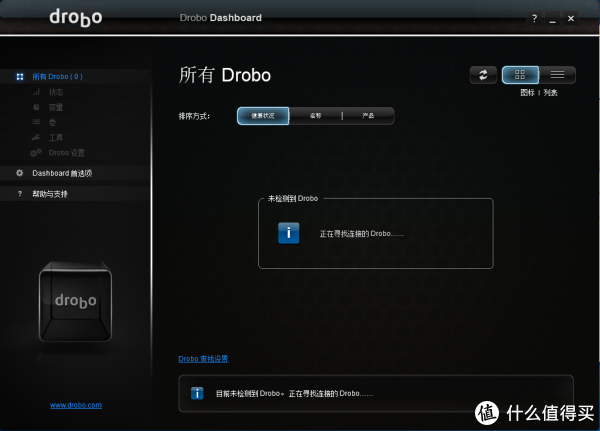
Task: Click the 列表 view label
Action: click(x=550, y=93)
